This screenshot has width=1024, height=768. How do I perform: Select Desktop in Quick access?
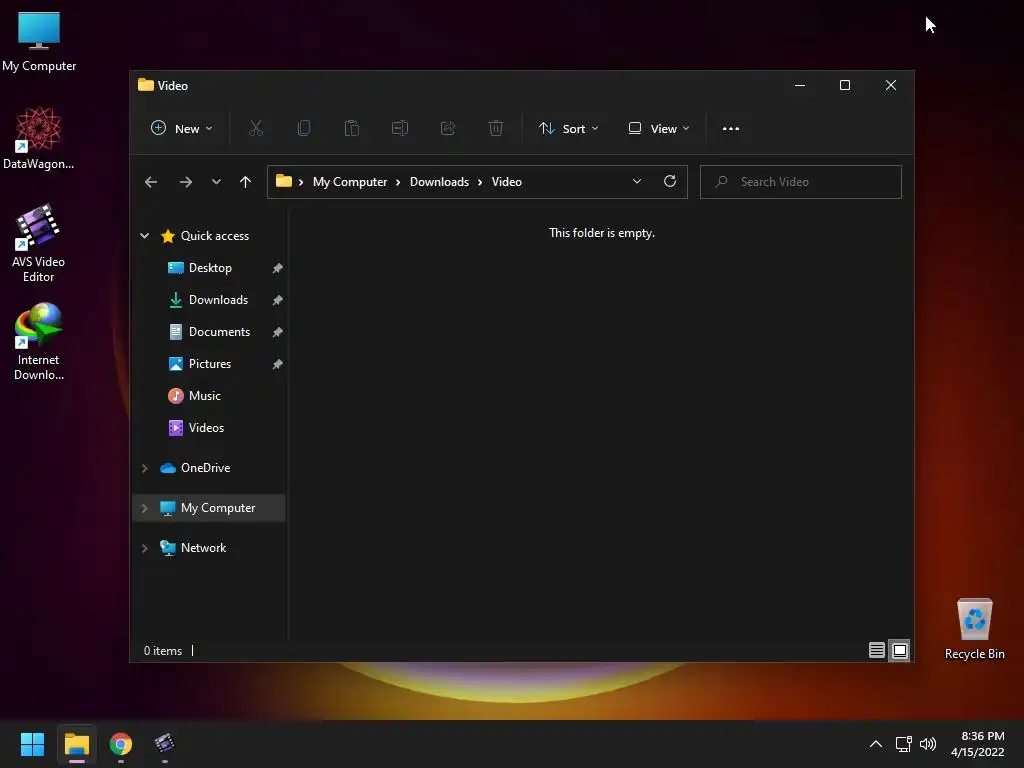coord(210,268)
